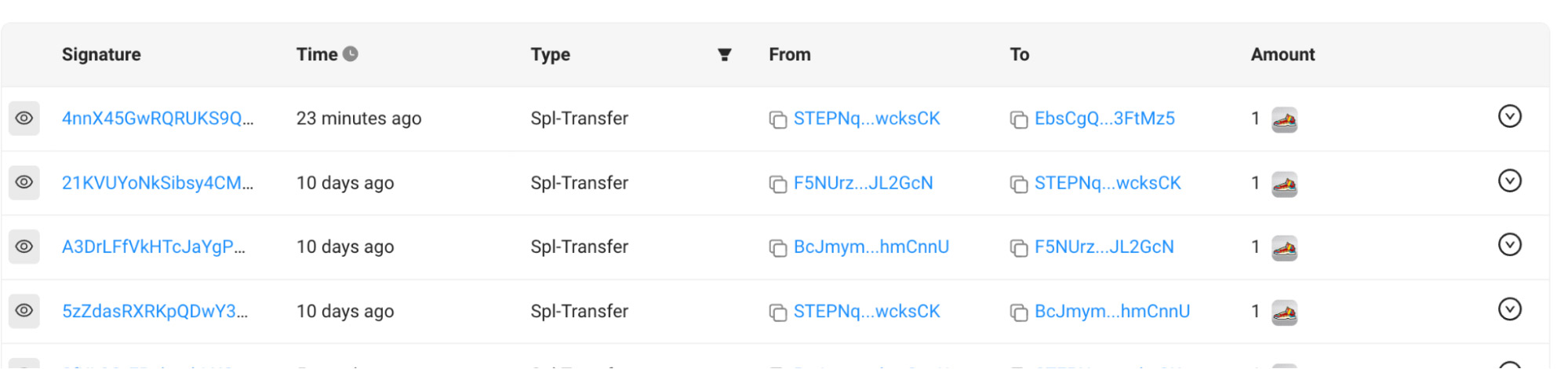This screenshot has width=1568, height=369.
Task: Click eye icon for 4nnX45GwRQRUKS9Q transaction
Action: pyautogui.click(x=24, y=119)
